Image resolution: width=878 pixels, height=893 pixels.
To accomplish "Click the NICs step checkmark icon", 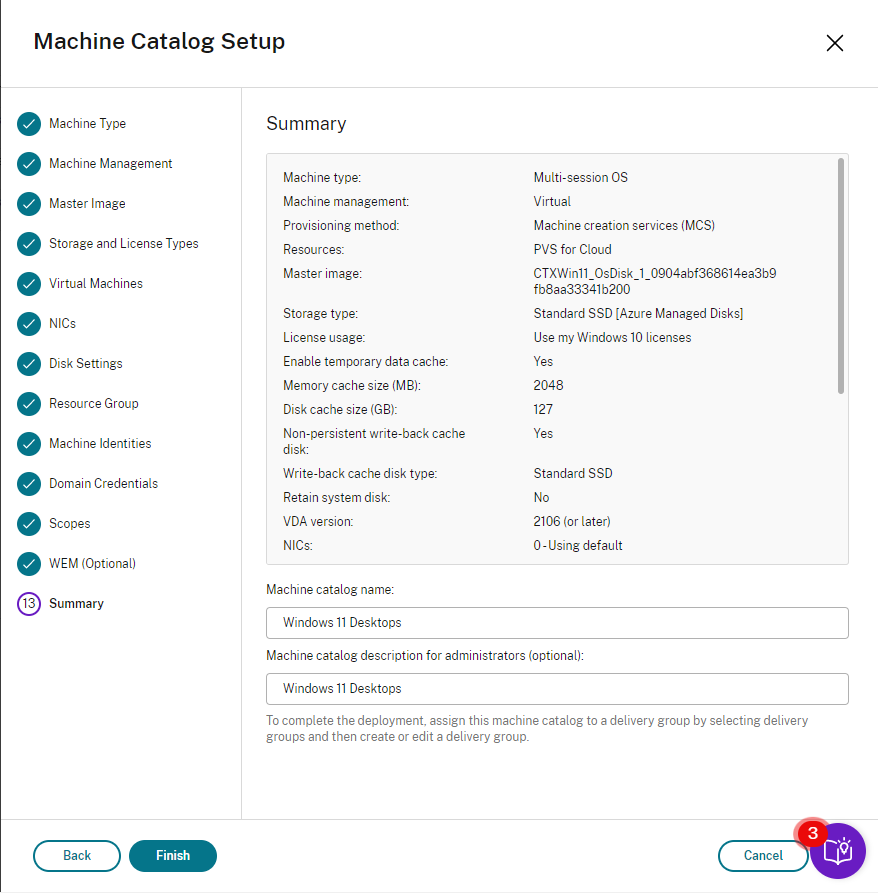I will (29, 324).
